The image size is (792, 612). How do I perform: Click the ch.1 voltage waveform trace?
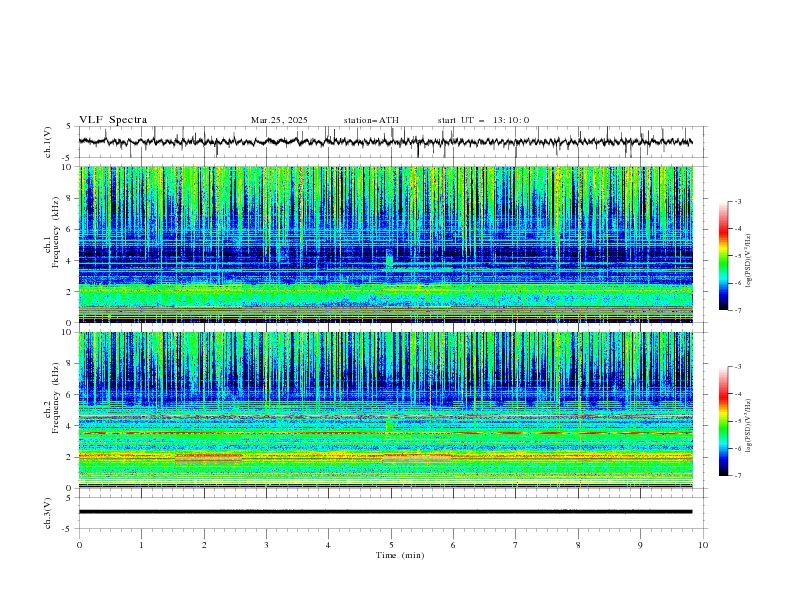(x=385, y=142)
